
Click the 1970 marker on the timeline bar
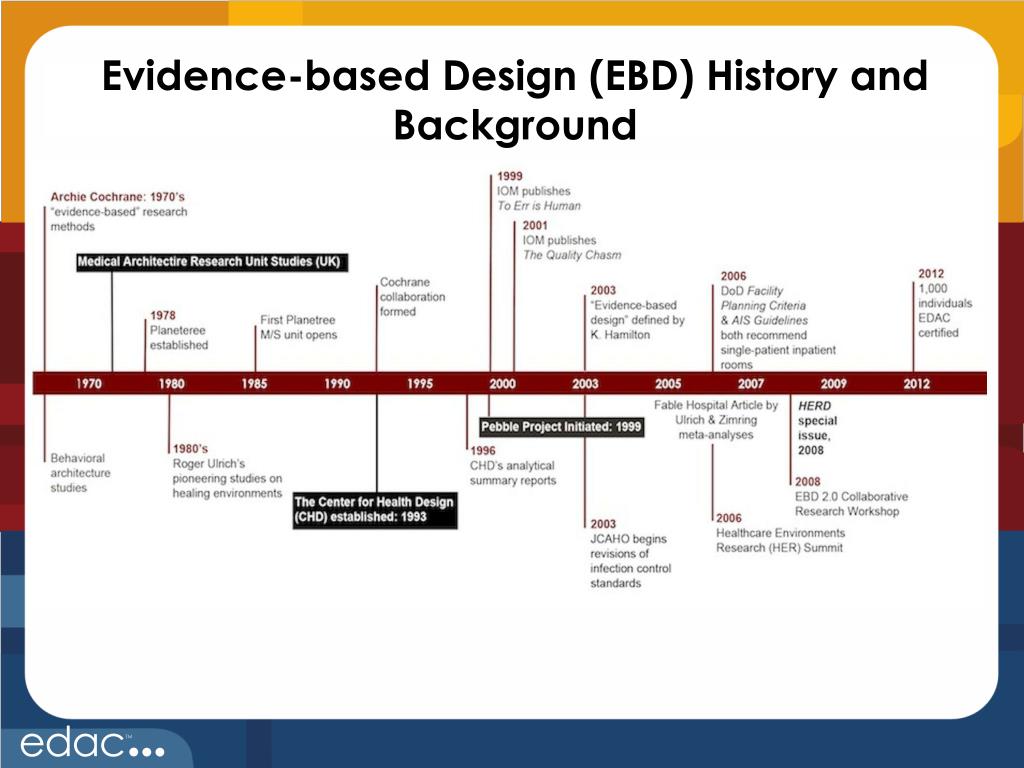pos(88,383)
